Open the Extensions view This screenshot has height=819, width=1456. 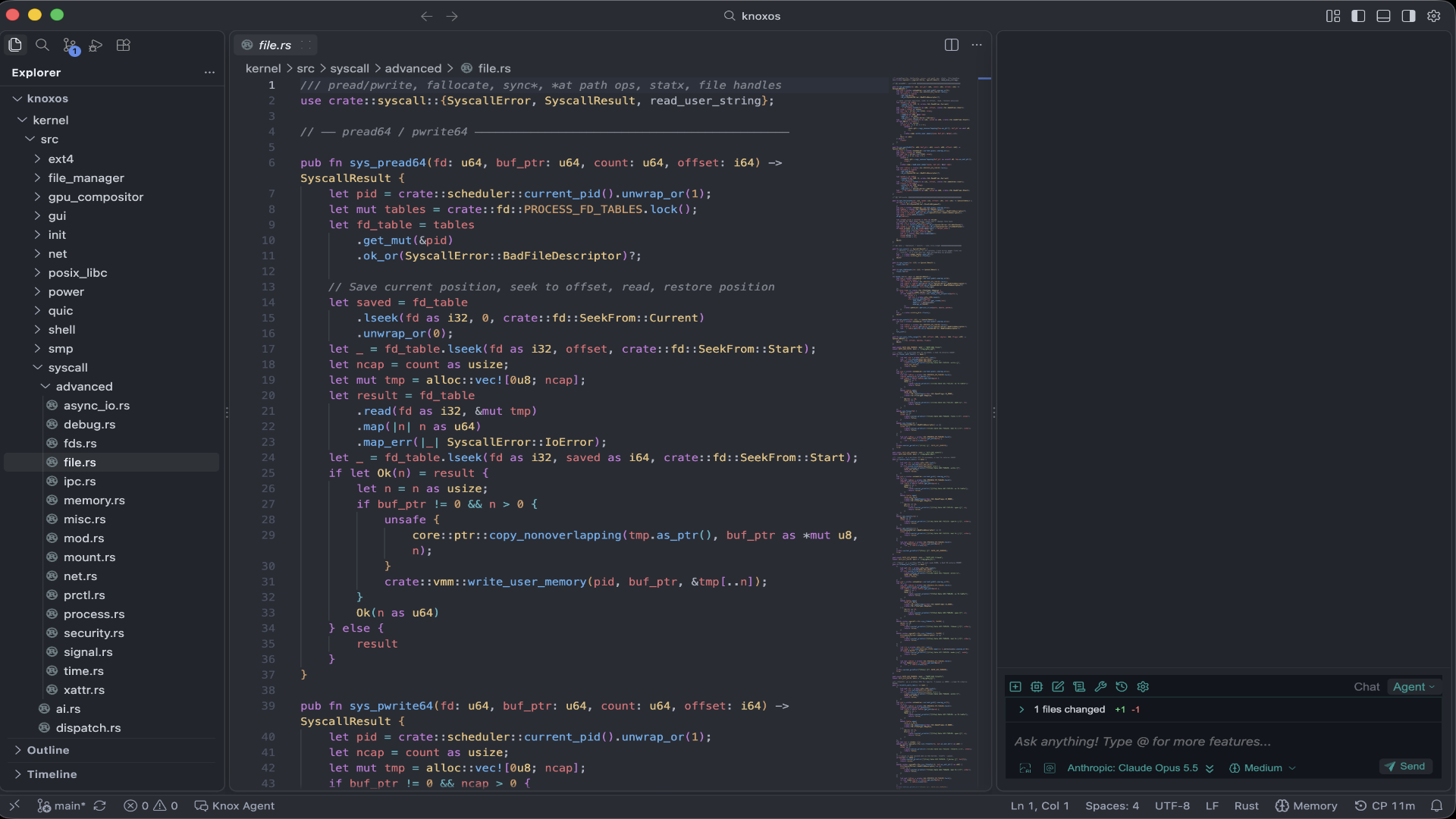coord(124,45)
